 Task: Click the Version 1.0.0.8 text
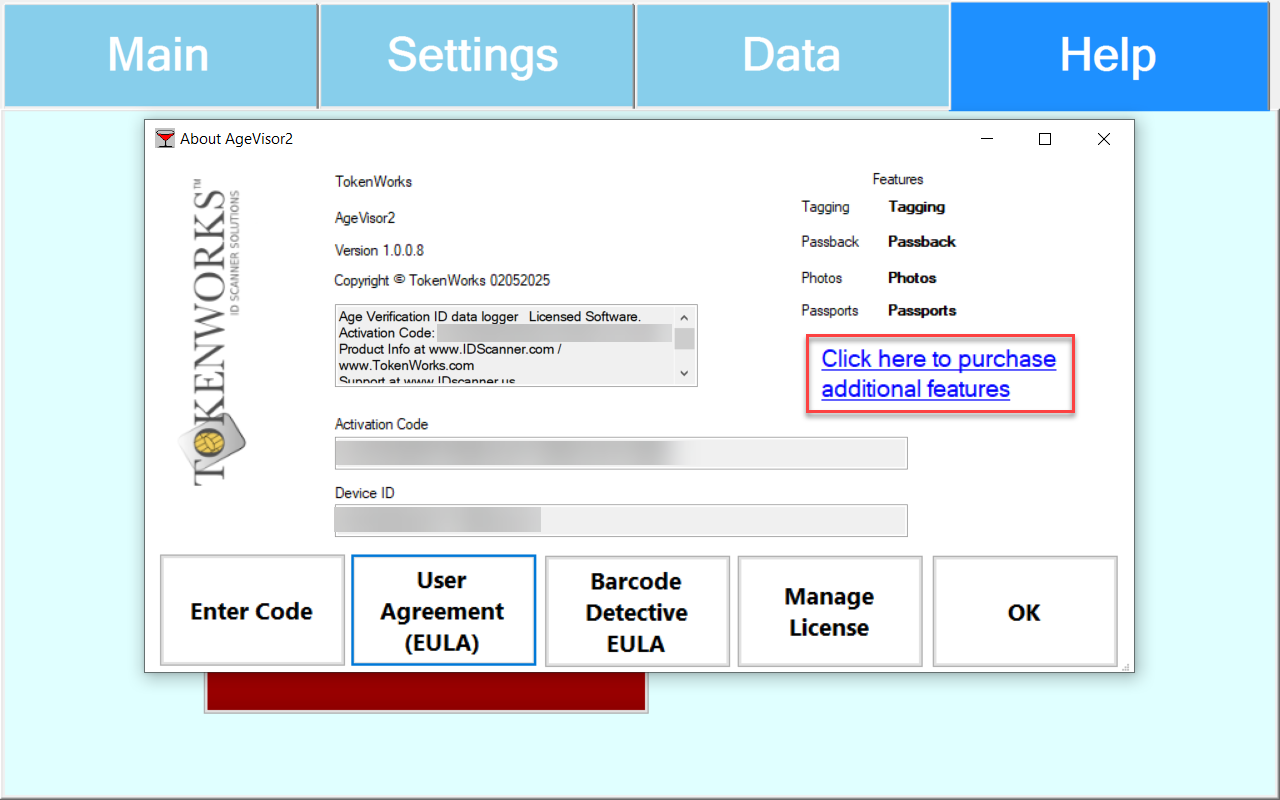(379, 250)
